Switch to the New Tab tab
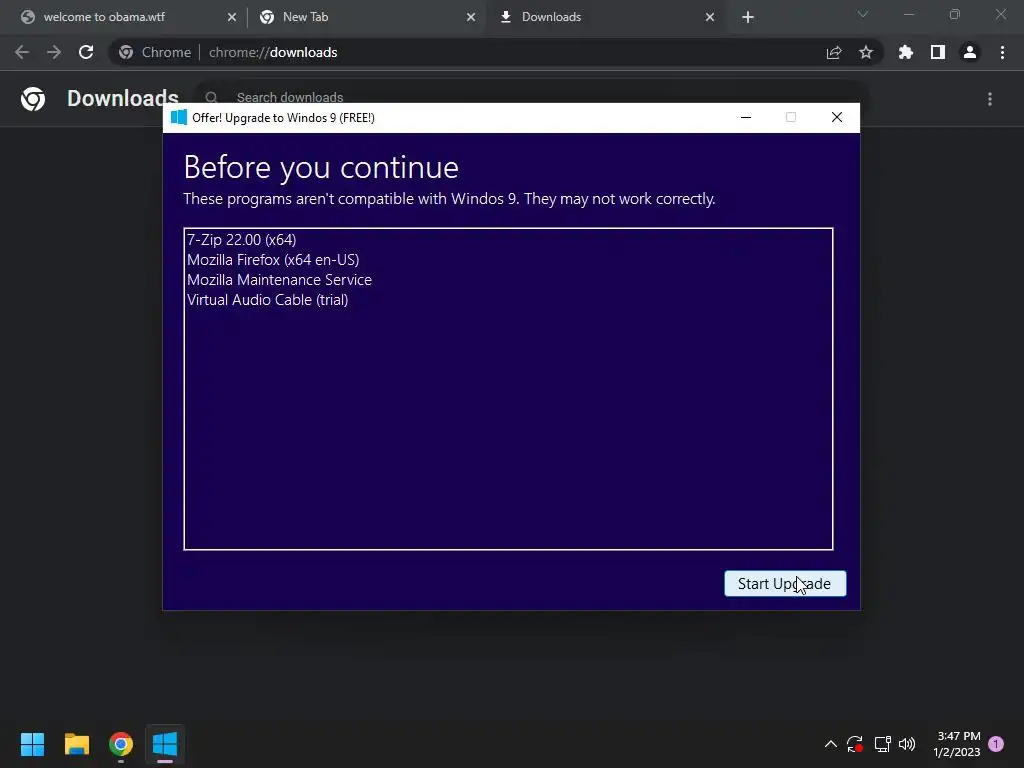 click(366, 17)
